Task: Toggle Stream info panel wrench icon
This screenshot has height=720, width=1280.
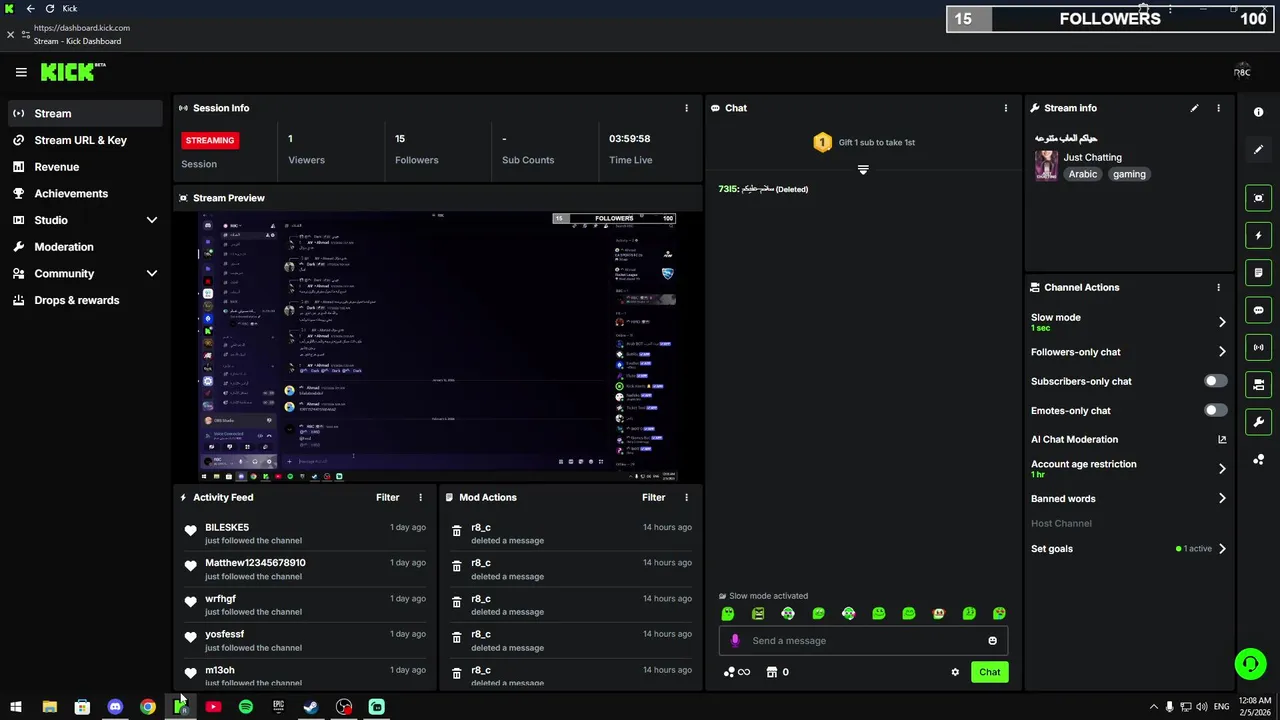Action: (x=1258, y=422)
